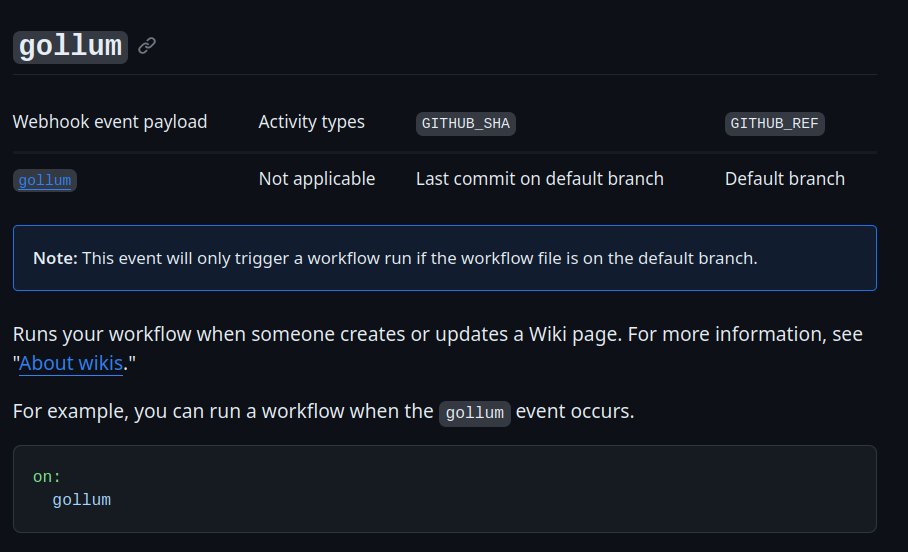Click the permalink chain icon beside gollum heading
Screen dimensions: 908x552
(x=147, y=46)
